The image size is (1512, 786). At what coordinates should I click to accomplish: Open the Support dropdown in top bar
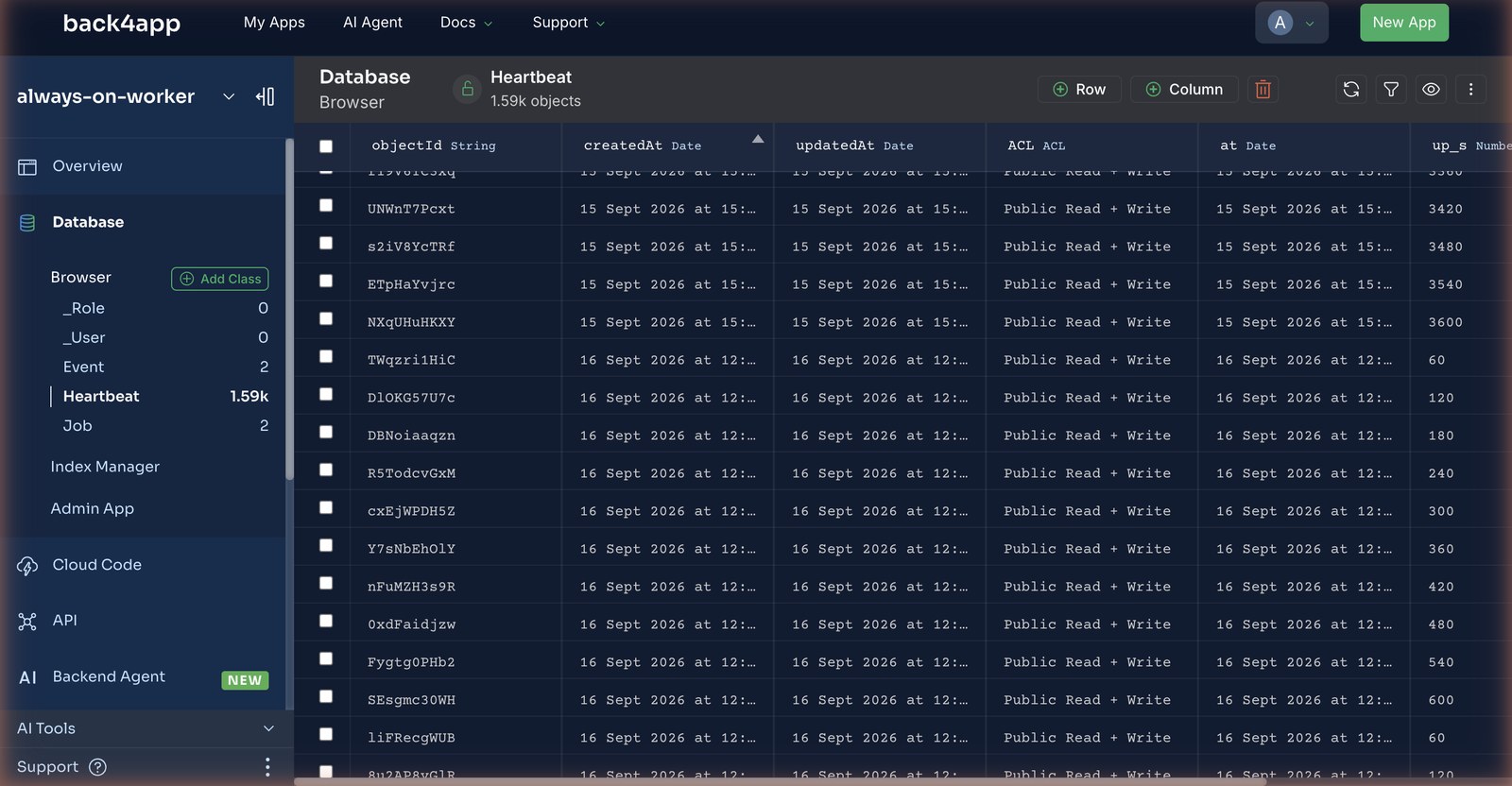[568, 23]
